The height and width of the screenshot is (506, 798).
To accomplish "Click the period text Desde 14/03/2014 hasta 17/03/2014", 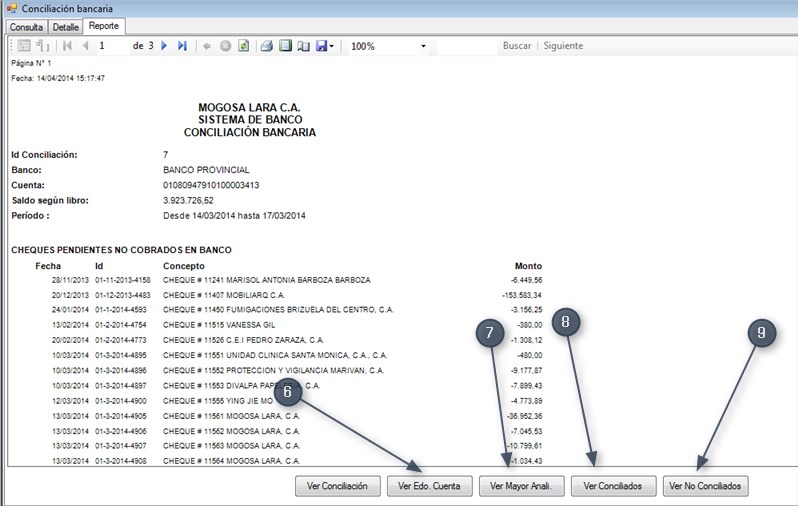I will coord(234,216).
